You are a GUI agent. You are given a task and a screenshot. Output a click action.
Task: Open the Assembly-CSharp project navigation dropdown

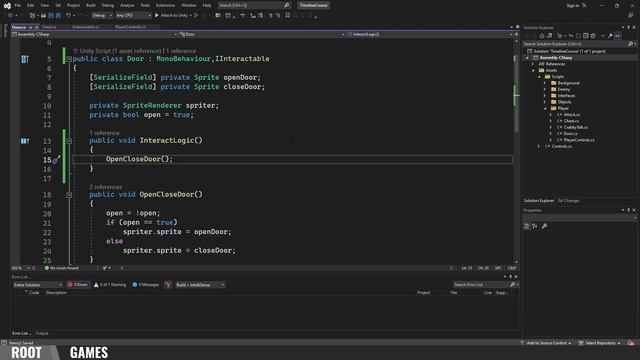coord(95,34)
